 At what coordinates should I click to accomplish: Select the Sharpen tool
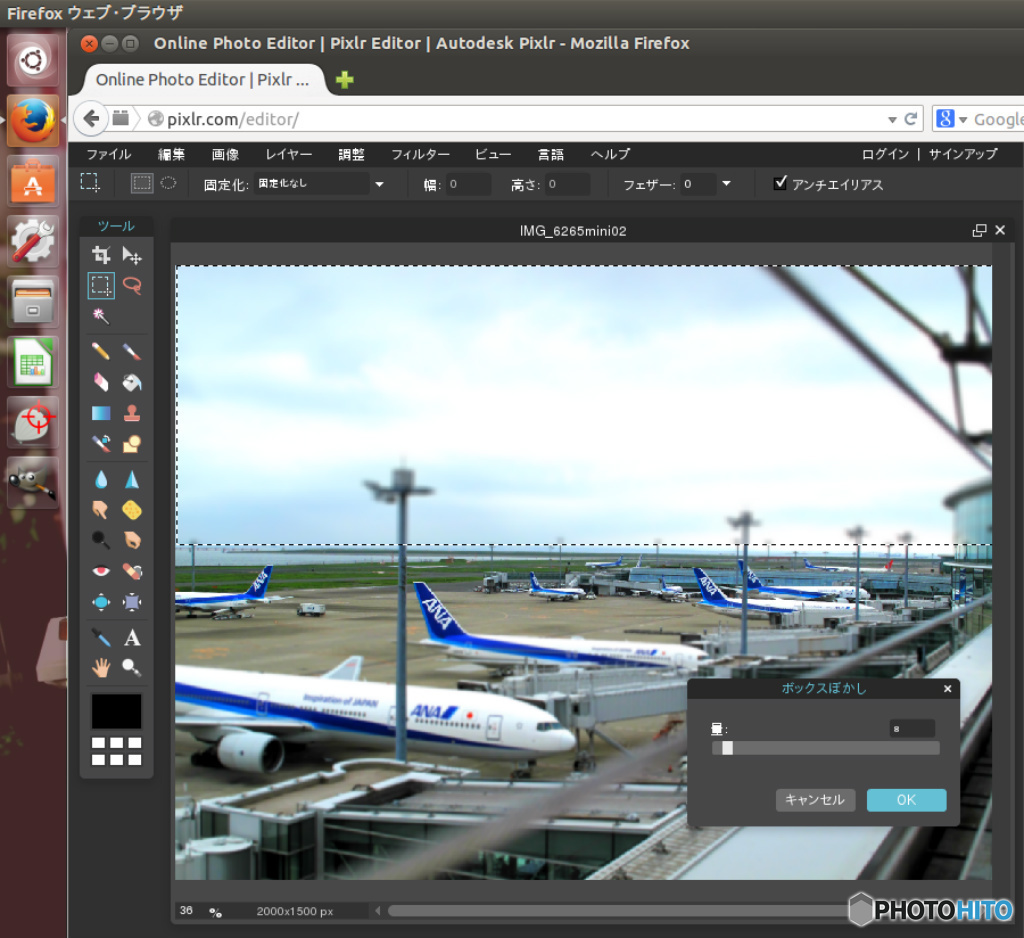tap(132, 480)
